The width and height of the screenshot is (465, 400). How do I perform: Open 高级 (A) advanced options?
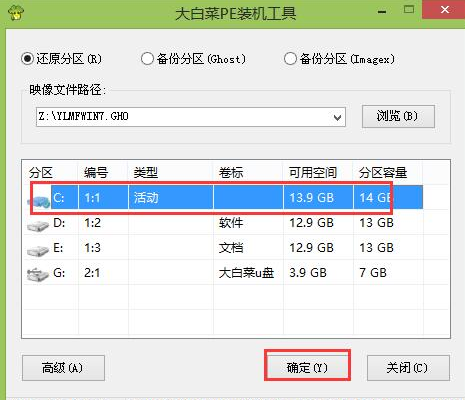63,368
